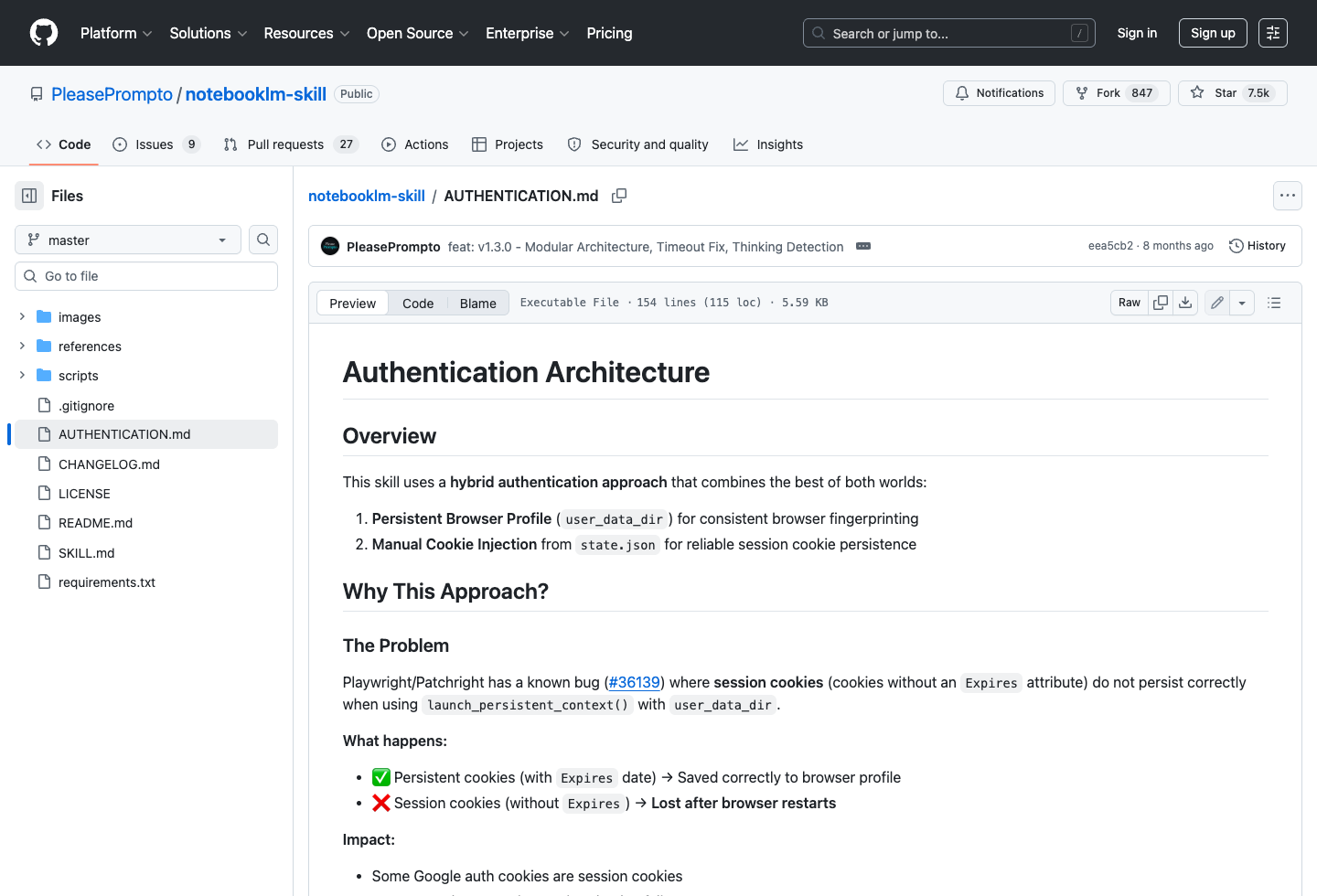Viewport: 1317px width, 896px height.
Task: Open requirements.txt file
Action: coord(107,582)
